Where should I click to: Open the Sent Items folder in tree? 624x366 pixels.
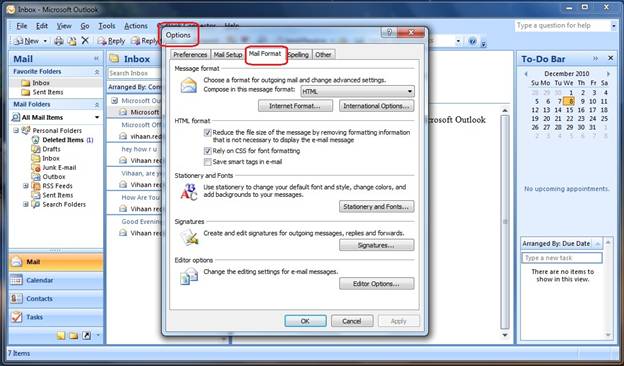[58, 195]
